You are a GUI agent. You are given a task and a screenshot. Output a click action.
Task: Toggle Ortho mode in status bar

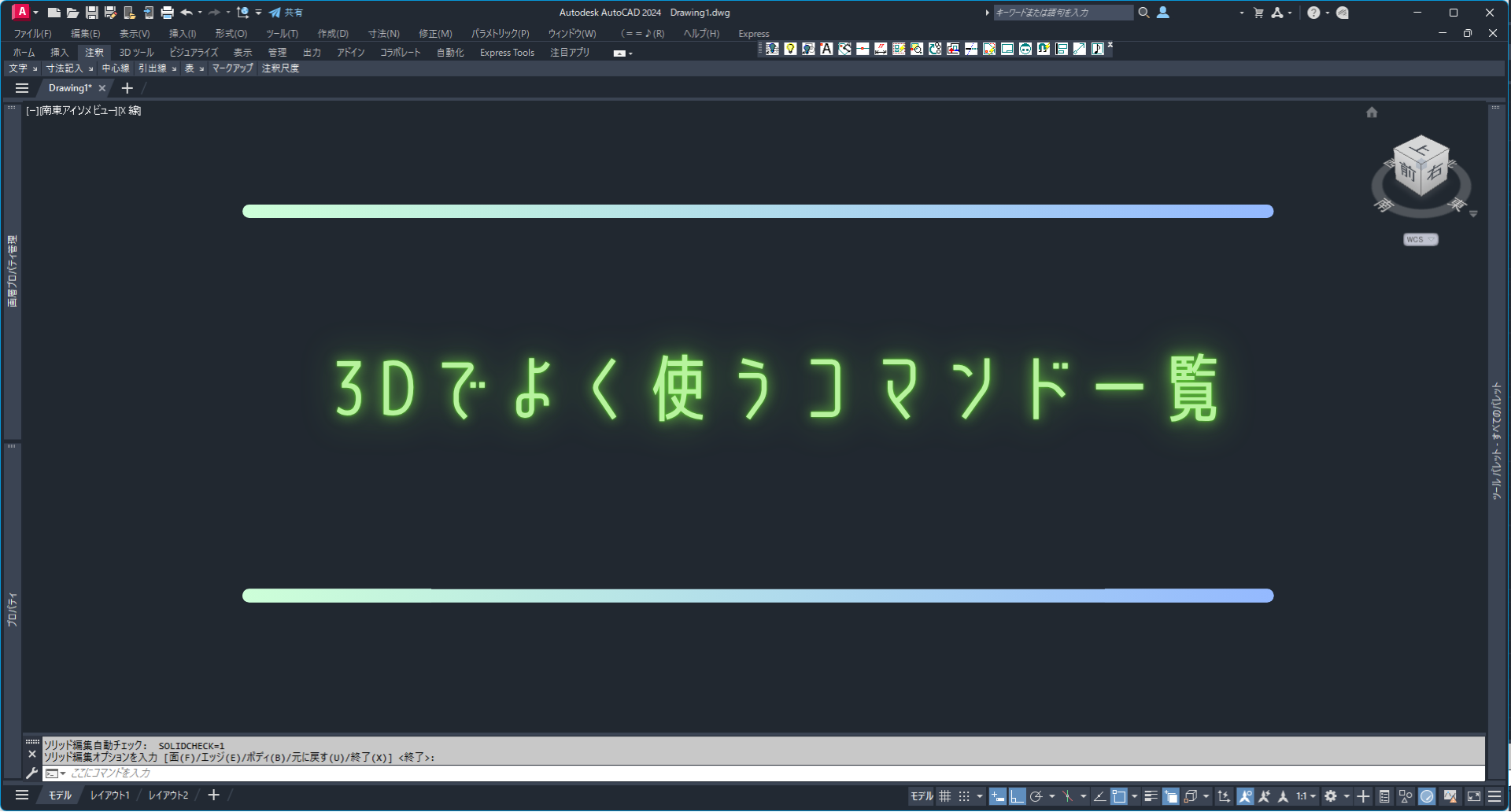point(1018,796)
